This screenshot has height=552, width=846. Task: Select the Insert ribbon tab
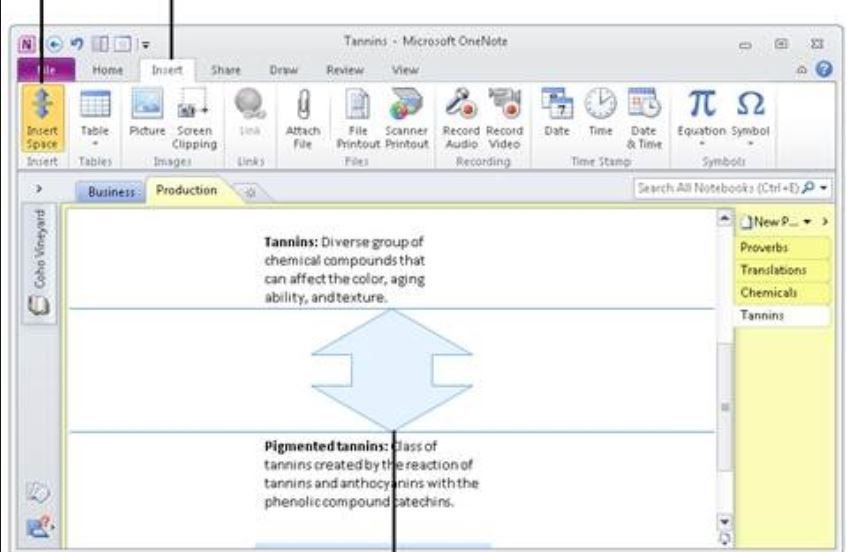(x=167, y=70)
